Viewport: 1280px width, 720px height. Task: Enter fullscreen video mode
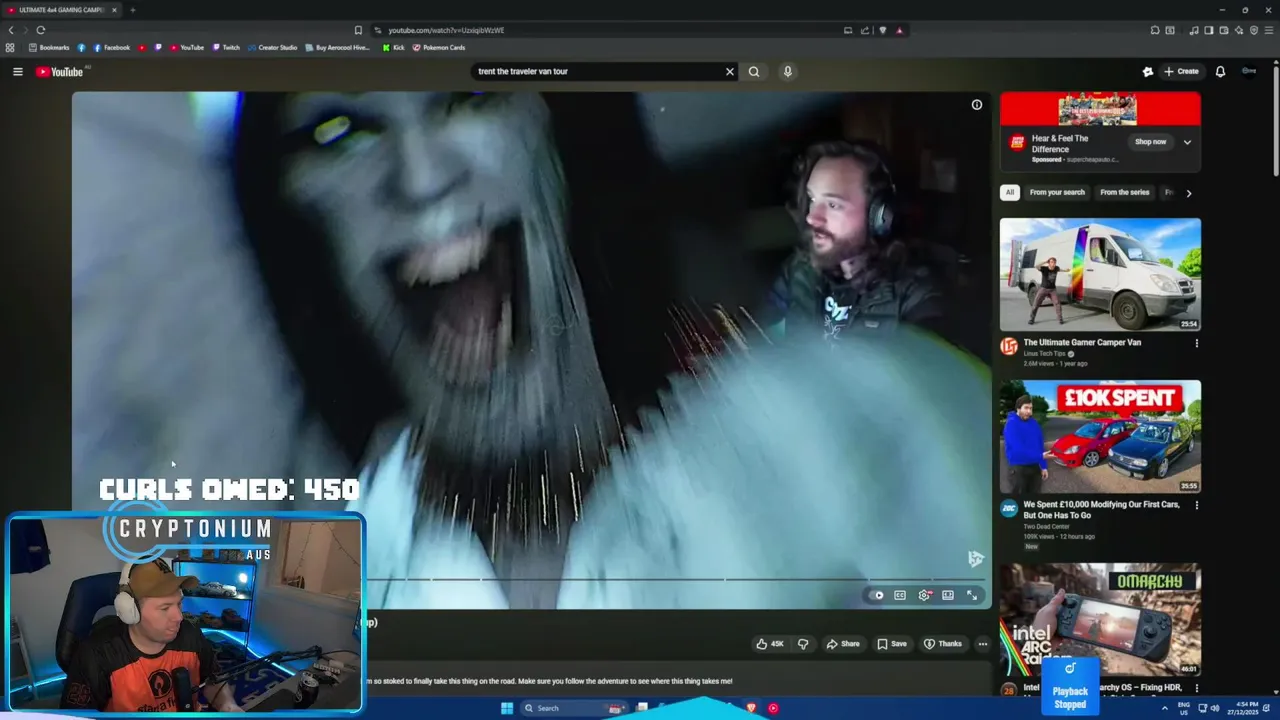(x=972, y=595)
